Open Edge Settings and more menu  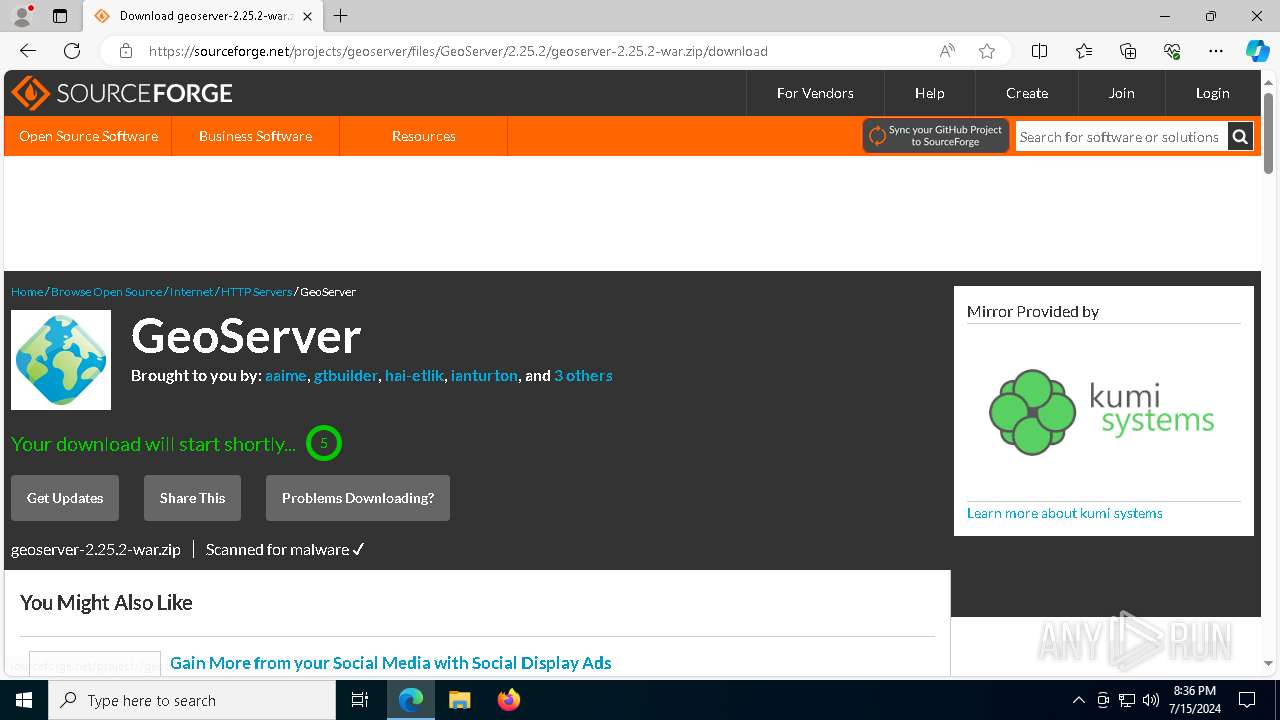click(x=1216, y=51)
